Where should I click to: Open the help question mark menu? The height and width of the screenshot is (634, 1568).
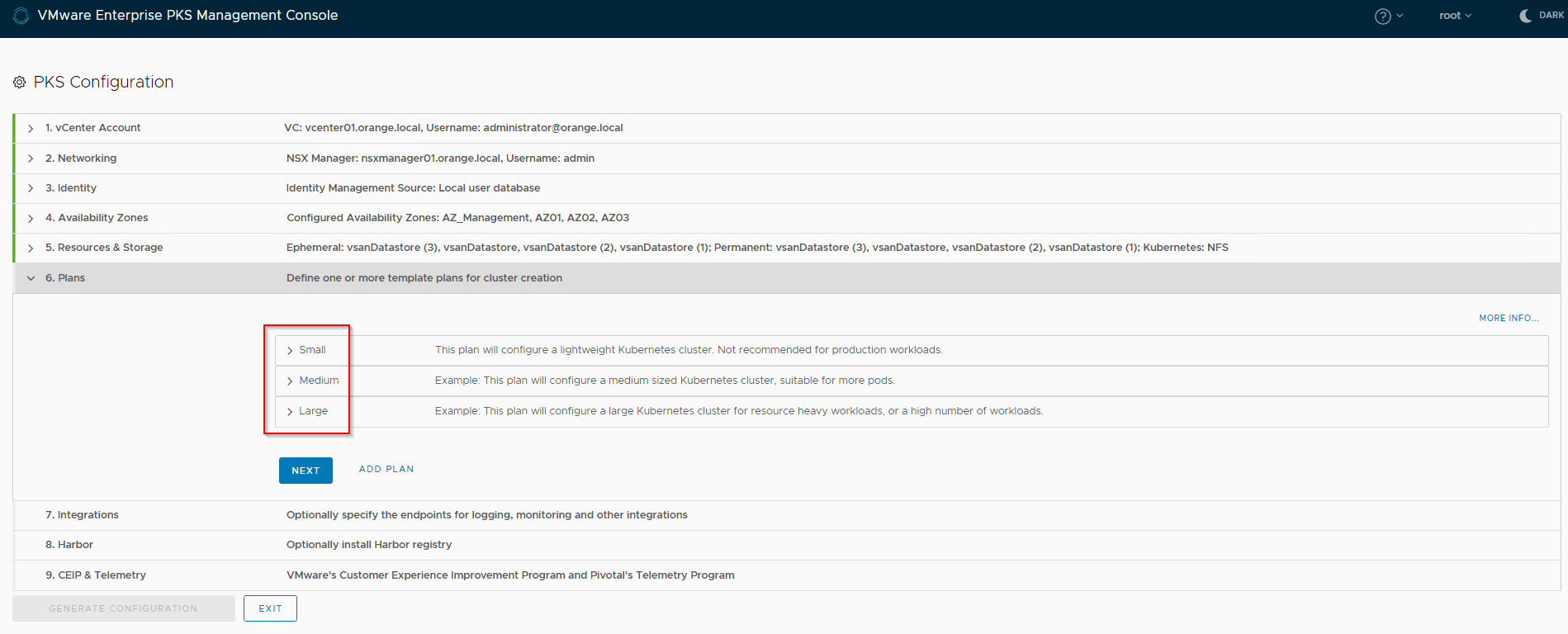1389,16
